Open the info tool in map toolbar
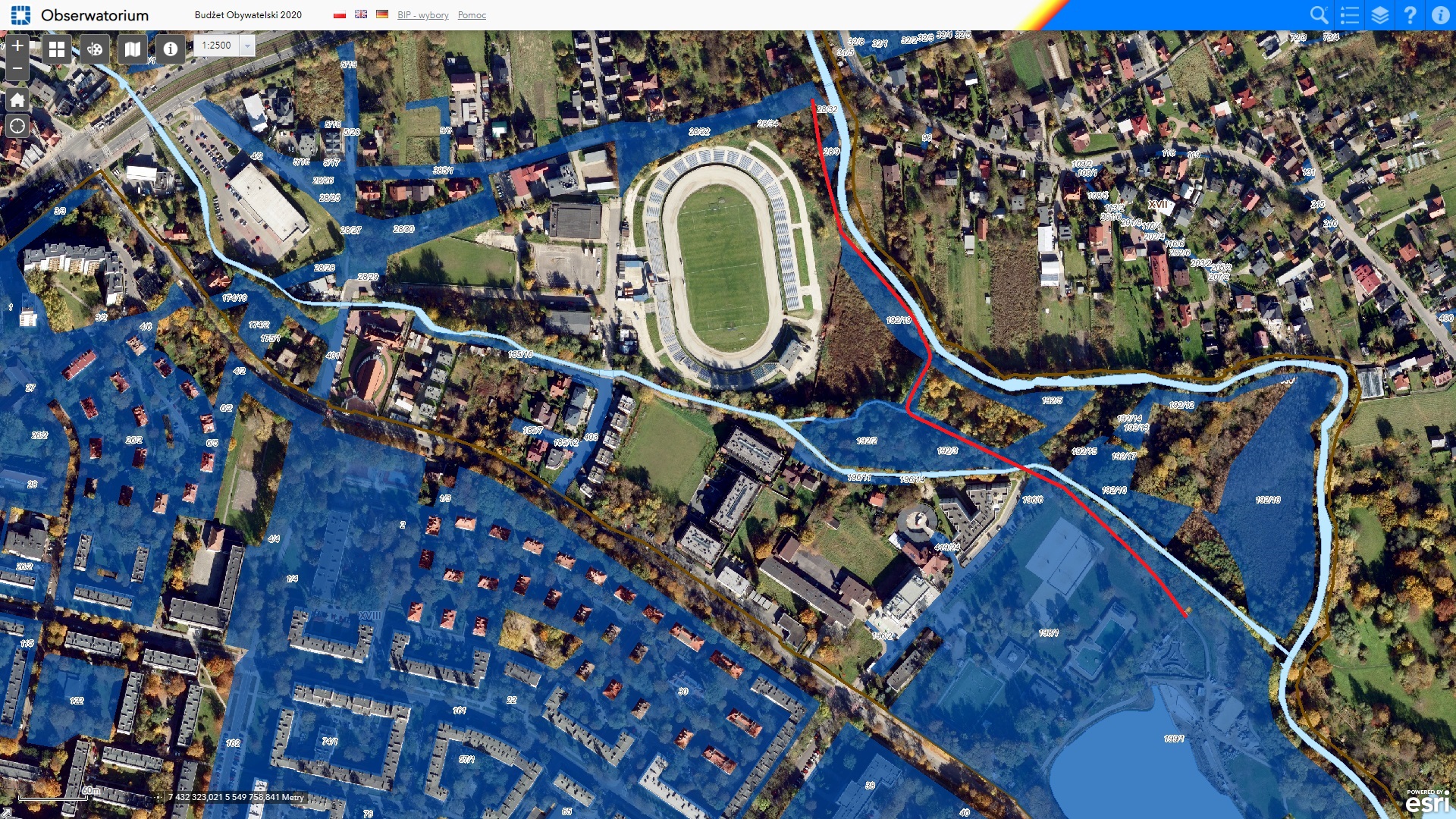This screenshot has width=1456, height=819. [x=171, y=49]
